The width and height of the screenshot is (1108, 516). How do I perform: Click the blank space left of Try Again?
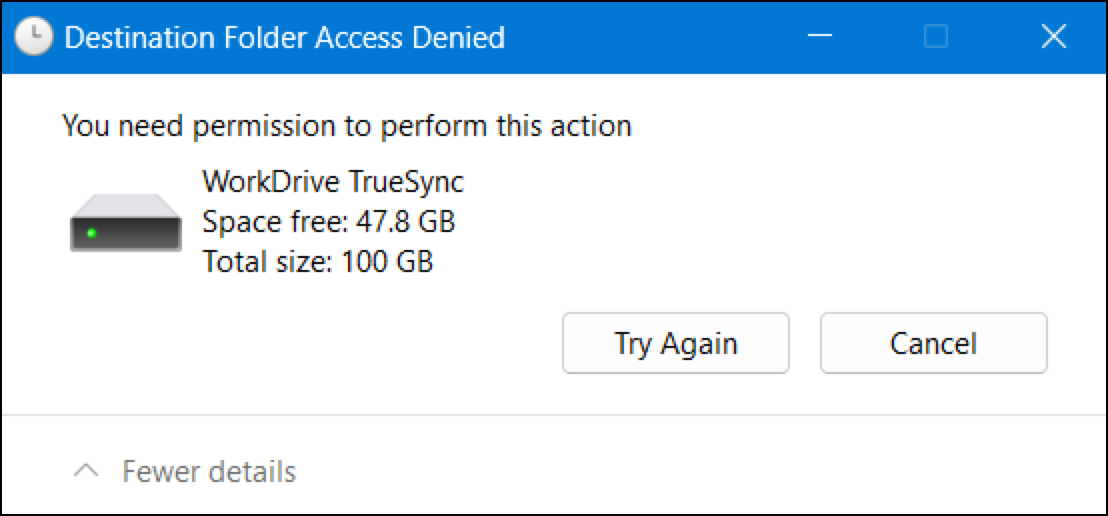pos(300,344)
